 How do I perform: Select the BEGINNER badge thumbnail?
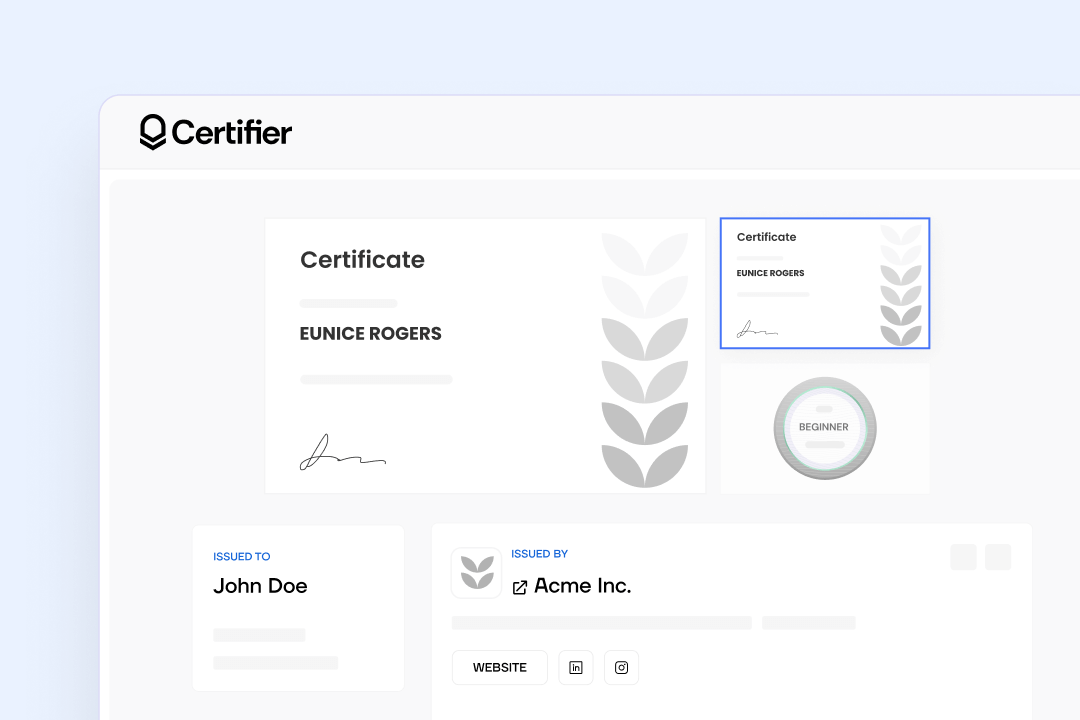tap(825, 429)
